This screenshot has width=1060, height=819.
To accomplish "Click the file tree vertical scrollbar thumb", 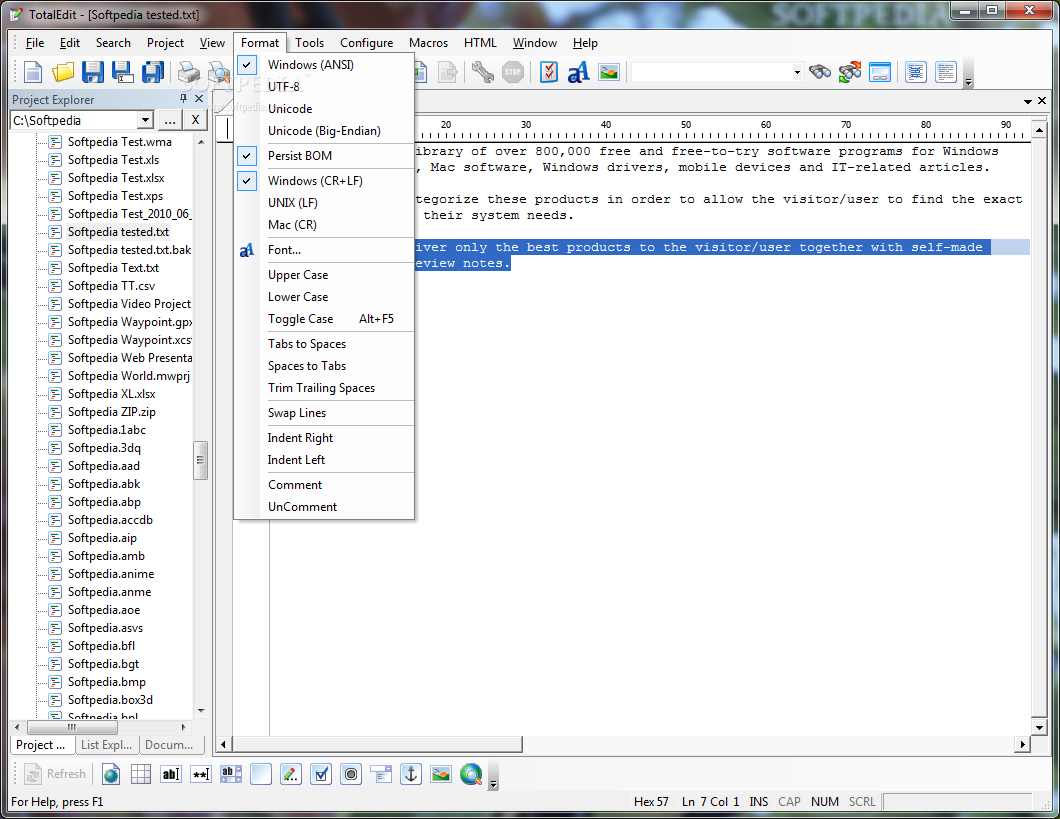I will coord(200,460).
